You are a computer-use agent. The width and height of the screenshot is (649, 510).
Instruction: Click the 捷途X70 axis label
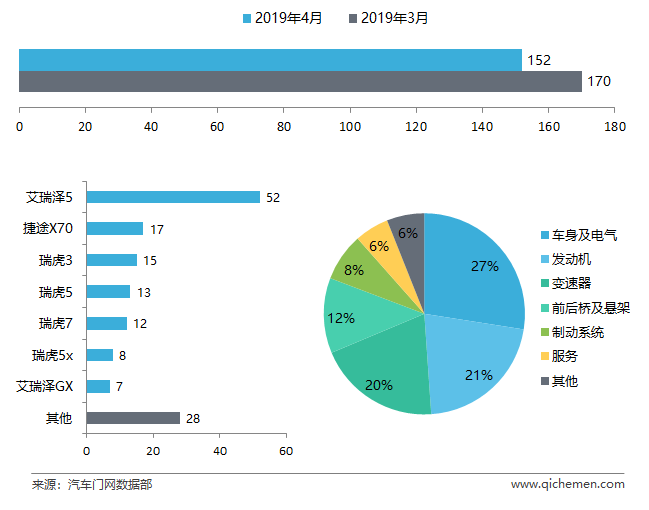click(x=48, y=229)
